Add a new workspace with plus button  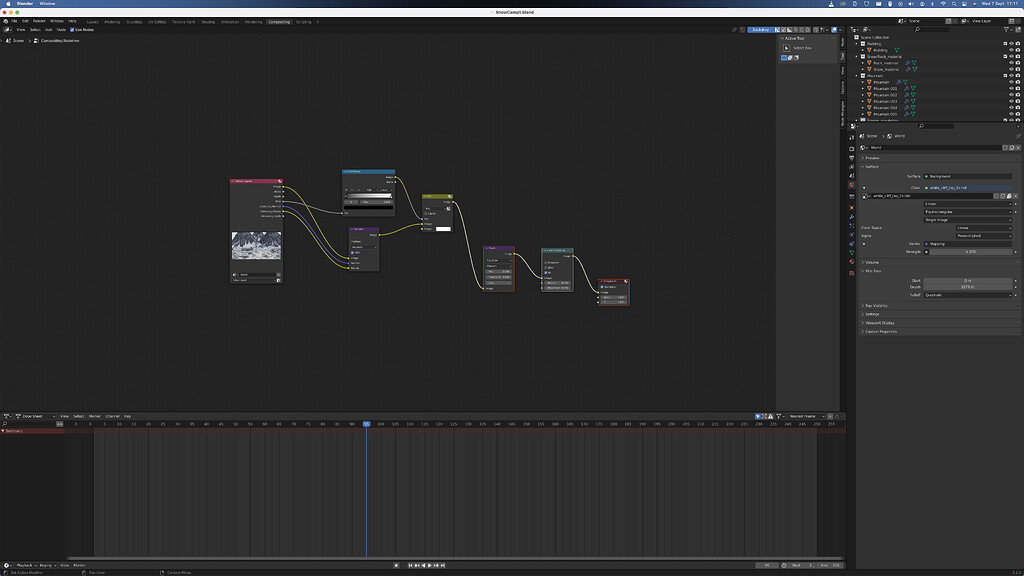tap(318, 22)
